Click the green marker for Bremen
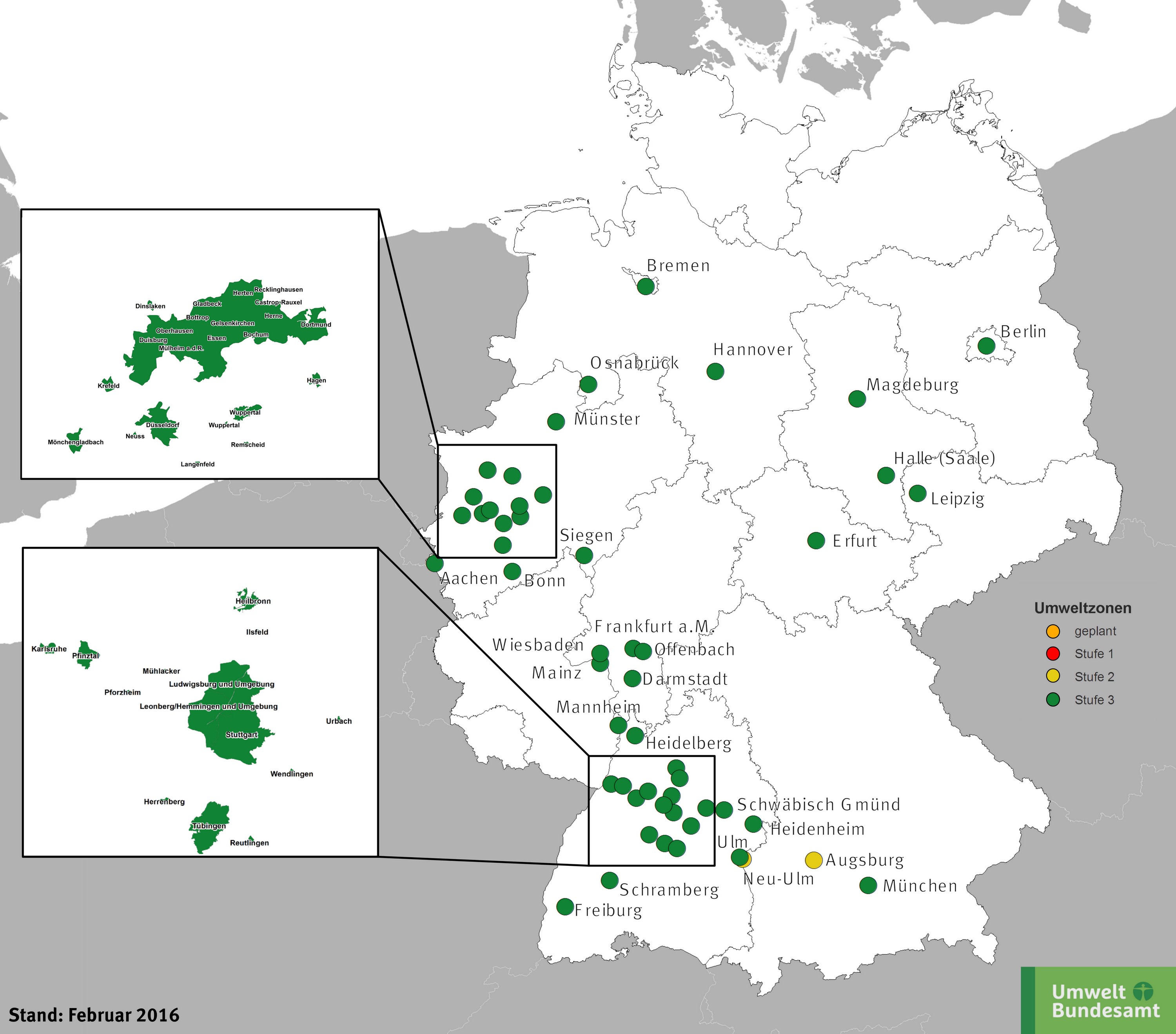1176x1034 pixels. [646, 286]
